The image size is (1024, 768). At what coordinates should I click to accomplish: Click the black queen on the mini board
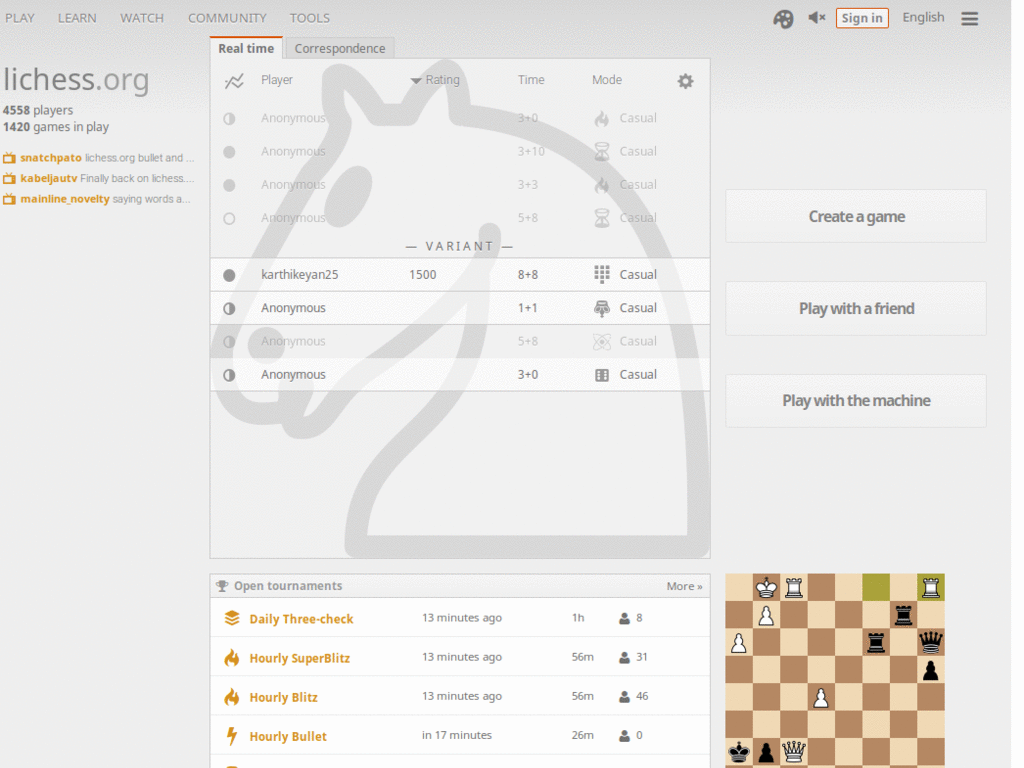pyautogui.click(x=931, y=643)
